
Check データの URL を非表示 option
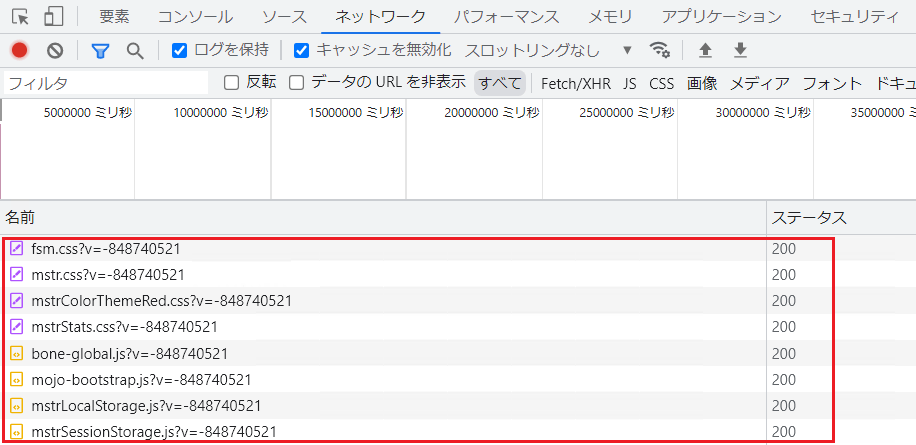click(x=297, y=83)
